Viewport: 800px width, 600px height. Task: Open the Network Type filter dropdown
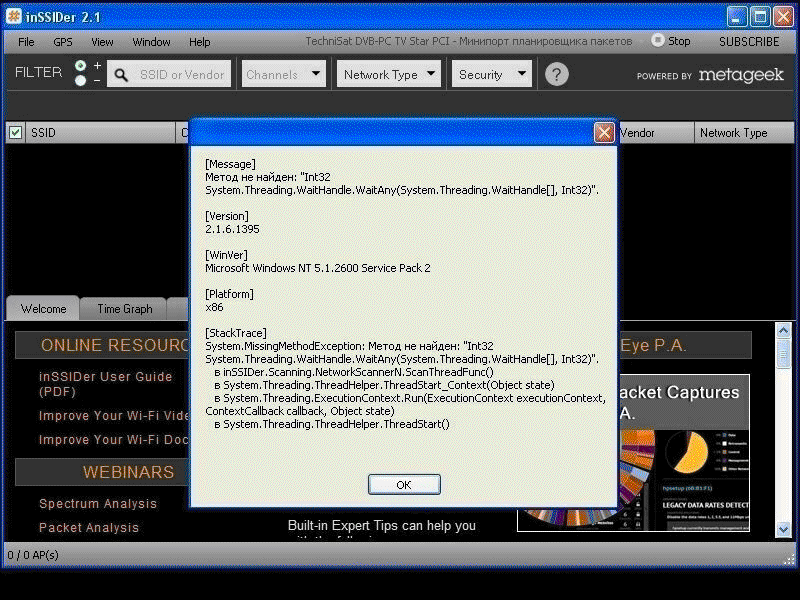coord(389,74)
